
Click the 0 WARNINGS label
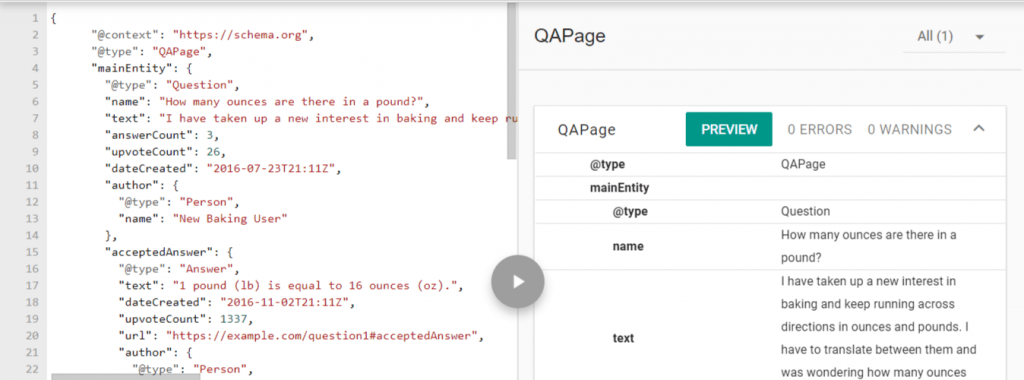tap(910, 130)
